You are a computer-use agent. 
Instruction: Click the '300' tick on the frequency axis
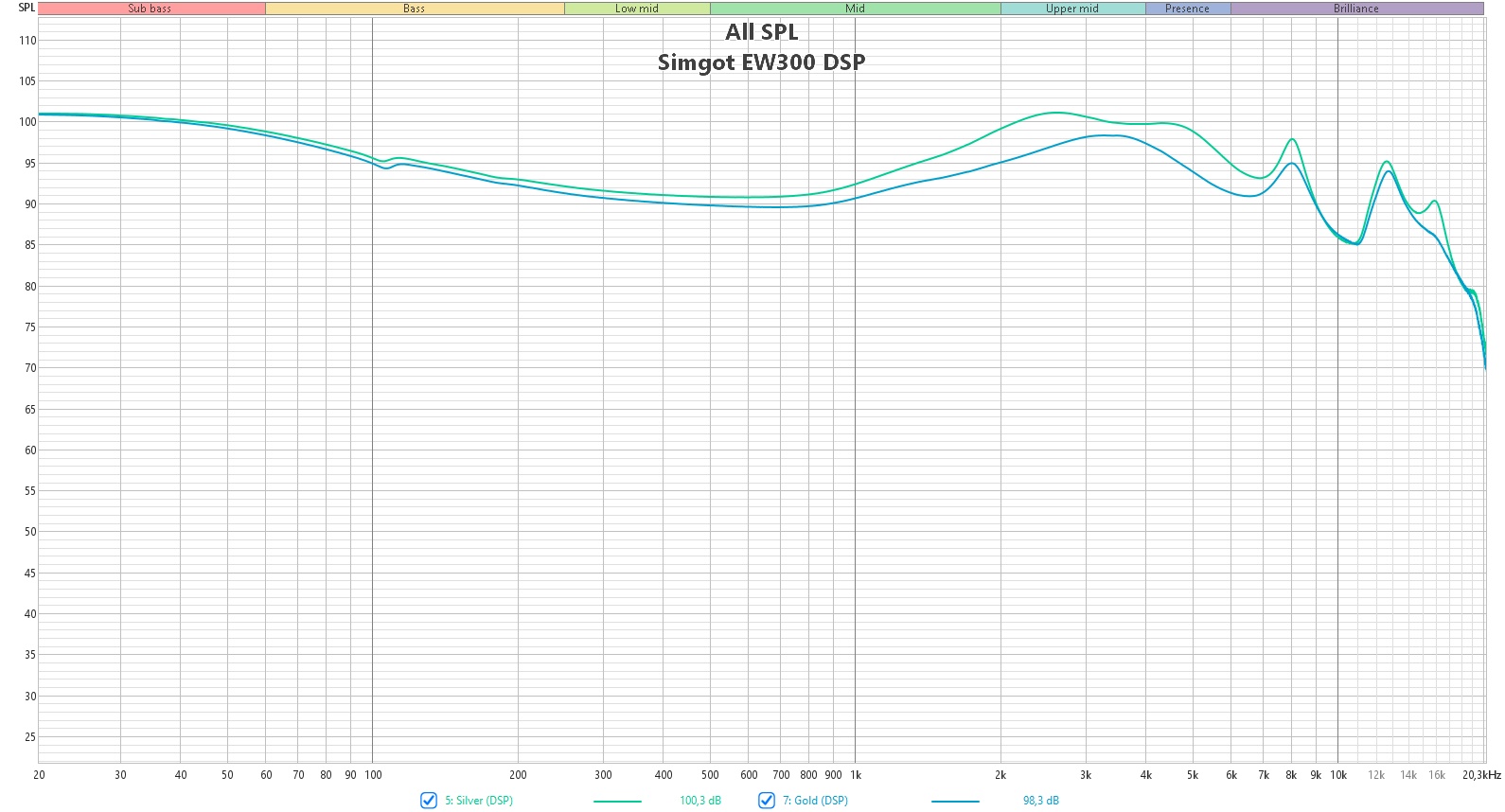click(x=603, y=775)
